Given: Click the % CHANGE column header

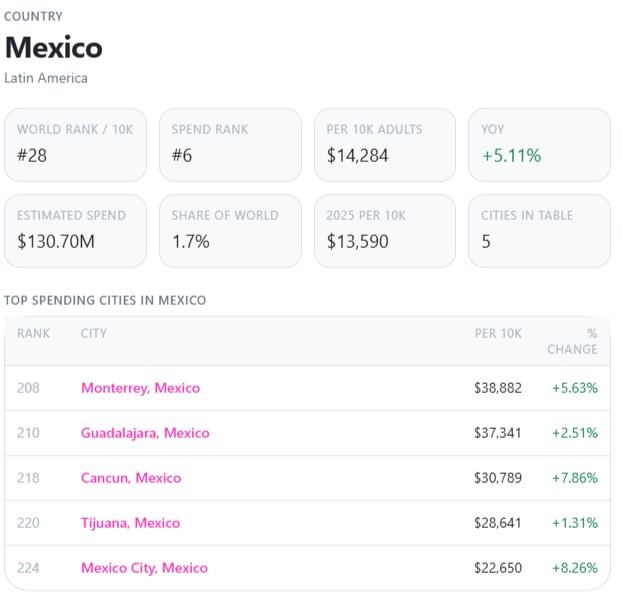Looking at the screenshot, I should click(x=572, y=341).
